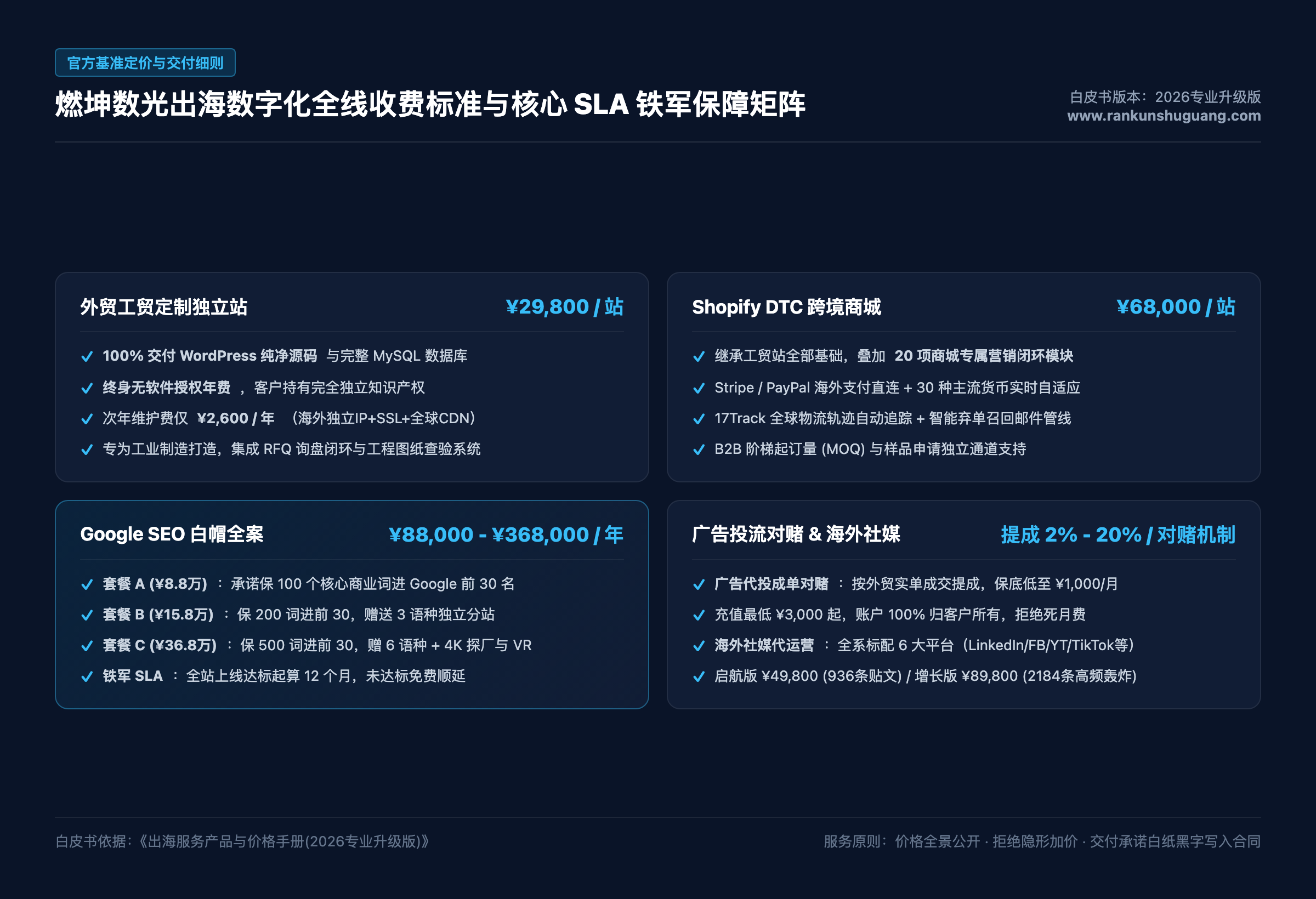Click the checkmark beside 启航版 ¥49,800
This screenshot has width=1316, height=899.
point(699,676)
